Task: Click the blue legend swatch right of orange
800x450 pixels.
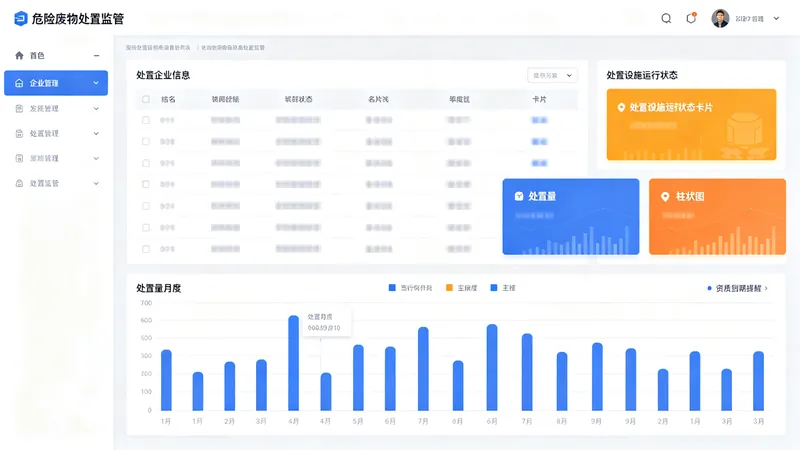Action: pos(493,288)
